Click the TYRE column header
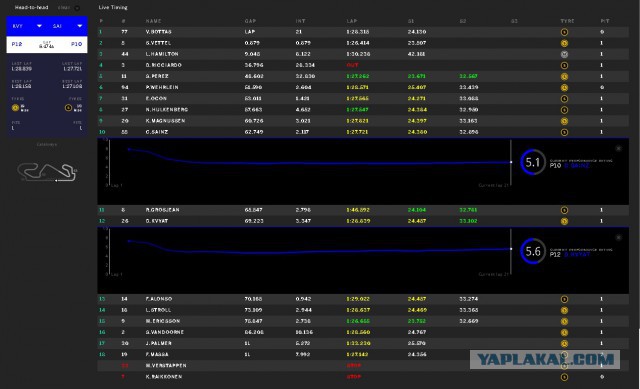 point(567,21)
